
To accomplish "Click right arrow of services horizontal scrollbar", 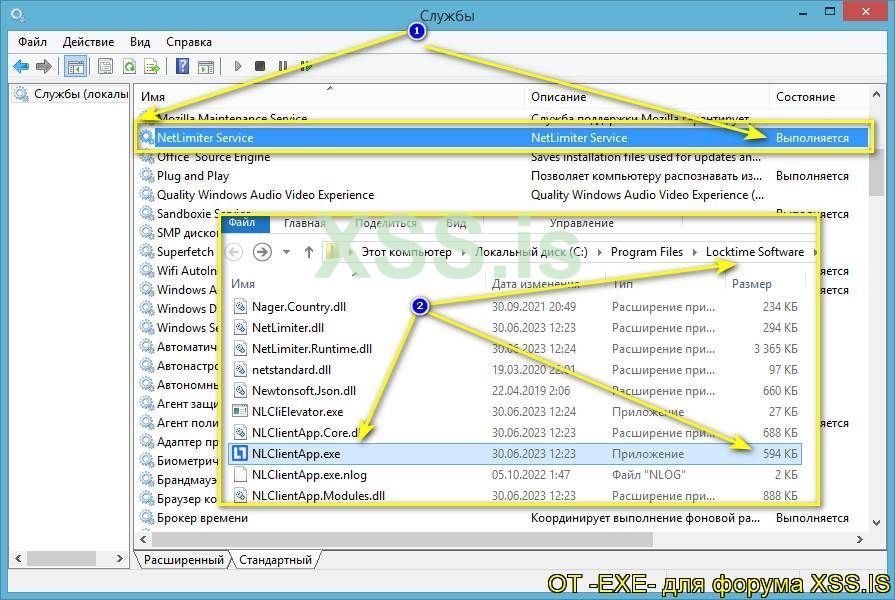I will (x=860, y=539).
